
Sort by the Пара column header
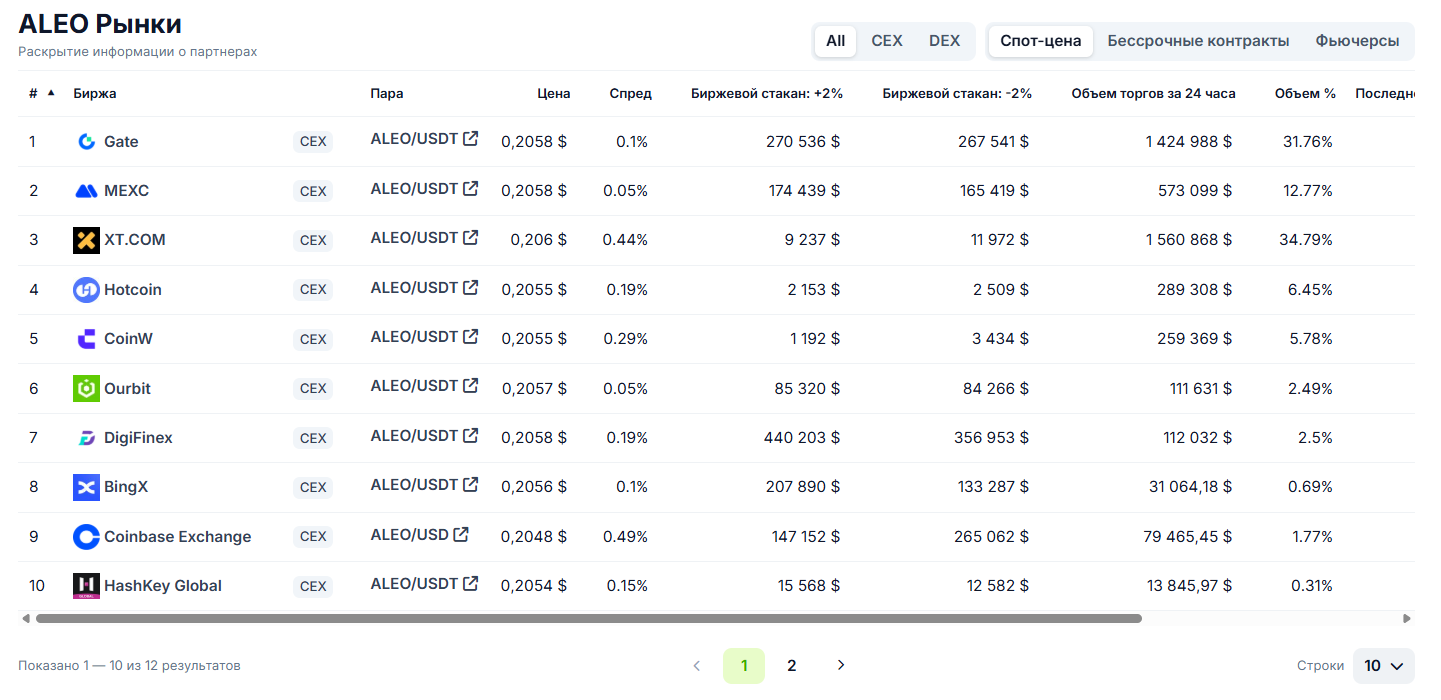click(387, 93)
